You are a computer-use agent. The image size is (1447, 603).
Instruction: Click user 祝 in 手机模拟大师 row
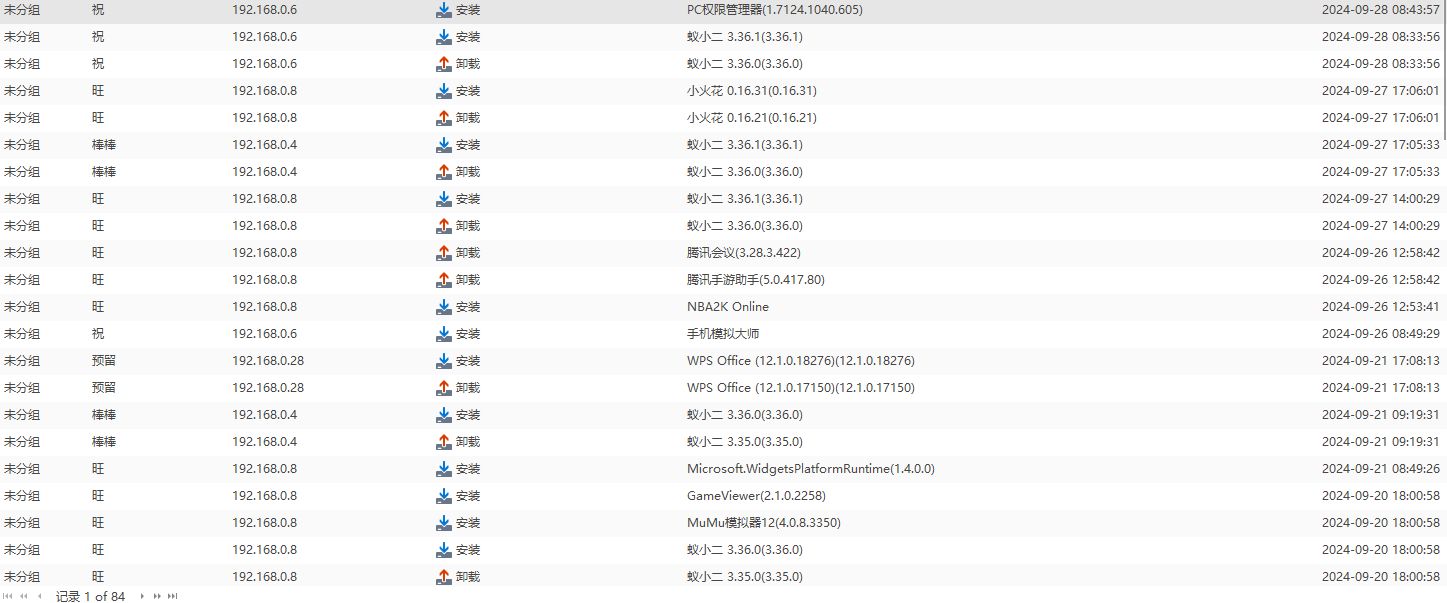(98, 334)
